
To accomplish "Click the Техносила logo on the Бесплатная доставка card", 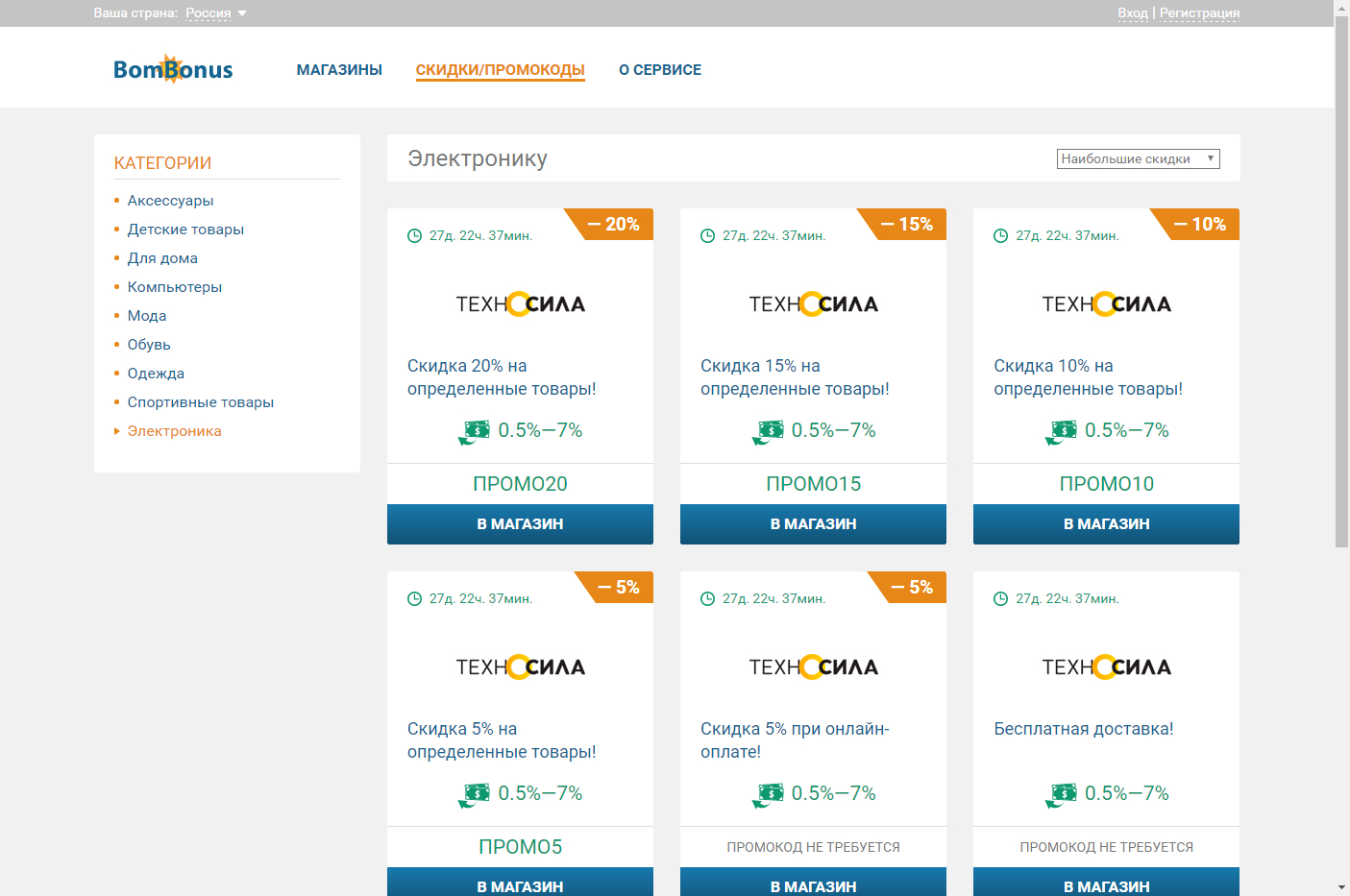I will pyautogui.click(x=1107, y=667).
